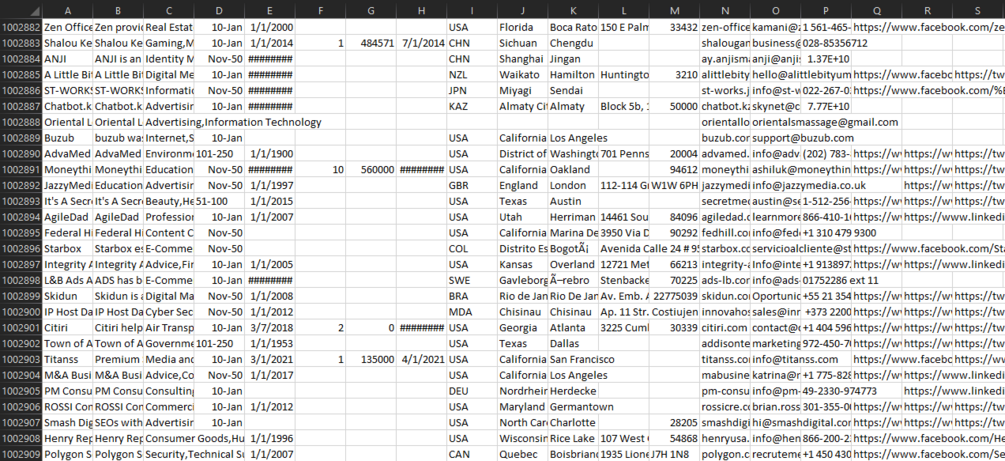Viewport: 1005px width, 461px height.
Task: Click the Sichuan region cell
Action: [x=522, y=44]
